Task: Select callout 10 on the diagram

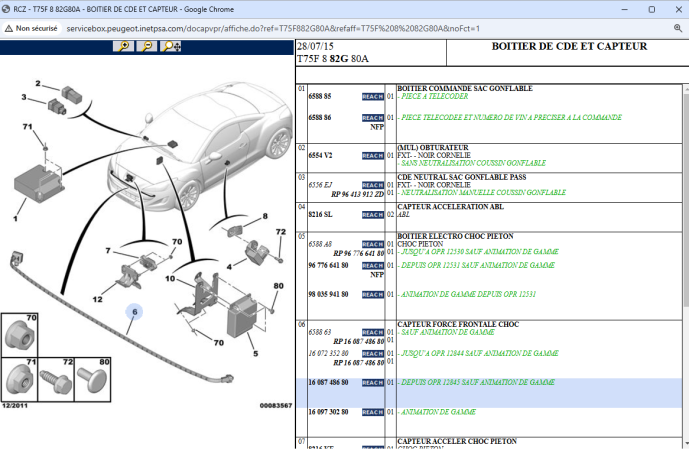Action: pyautogui.click(x=170, y=278)
